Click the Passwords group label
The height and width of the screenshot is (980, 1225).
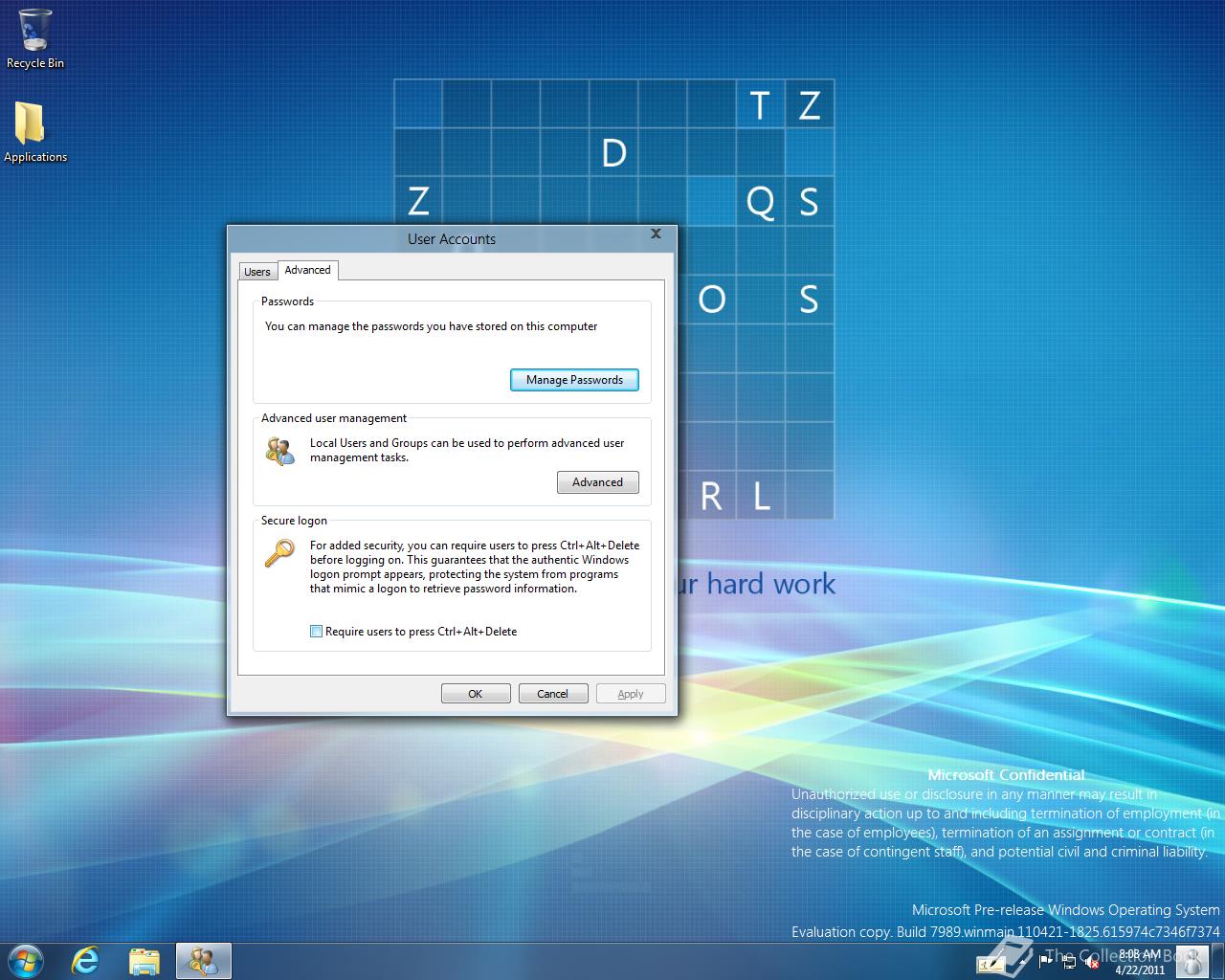click(287, 301)
